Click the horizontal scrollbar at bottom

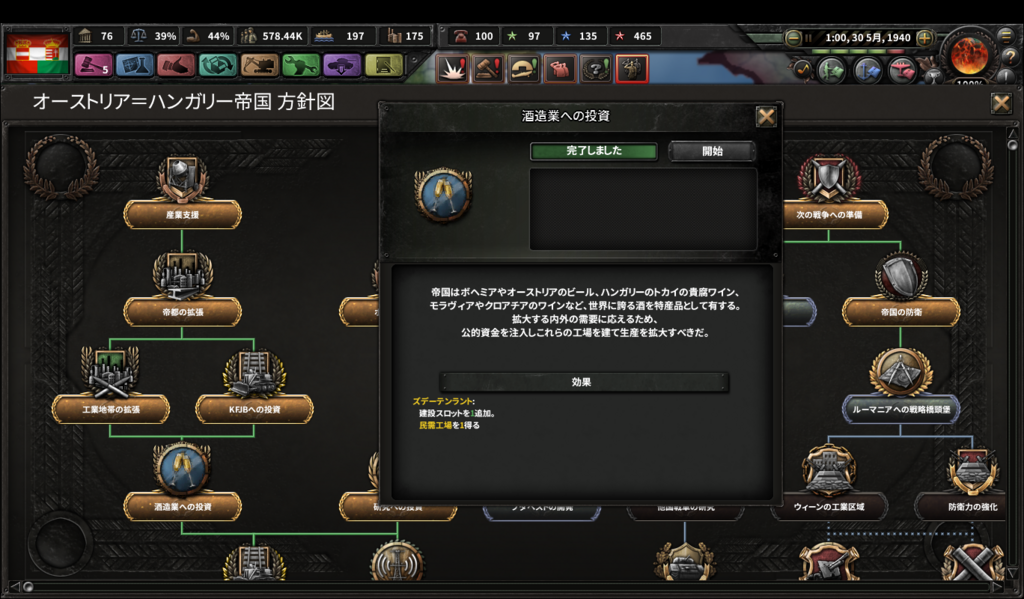[511, 587]
